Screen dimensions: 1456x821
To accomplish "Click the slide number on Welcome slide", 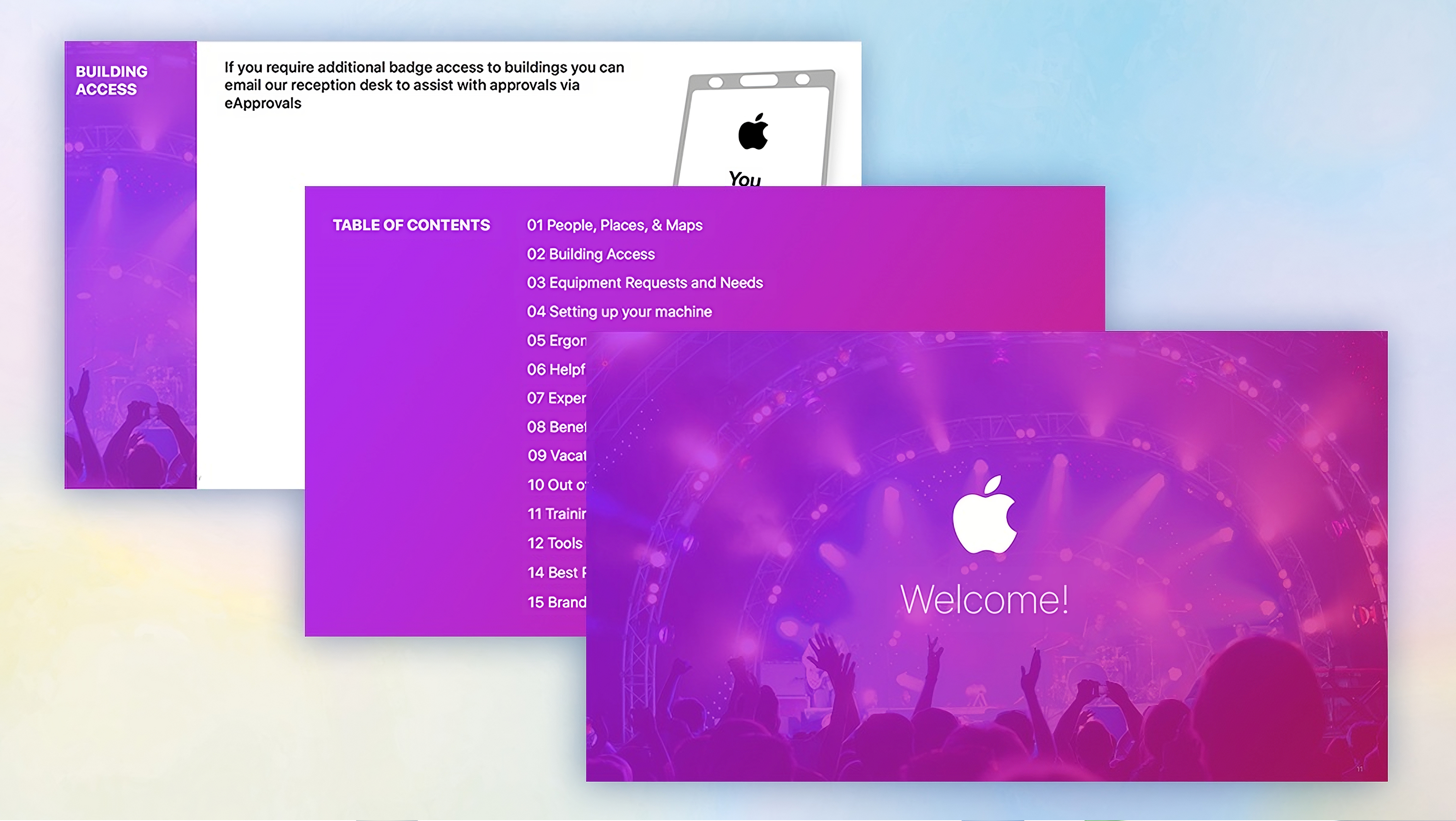I will click(1359, 769).
